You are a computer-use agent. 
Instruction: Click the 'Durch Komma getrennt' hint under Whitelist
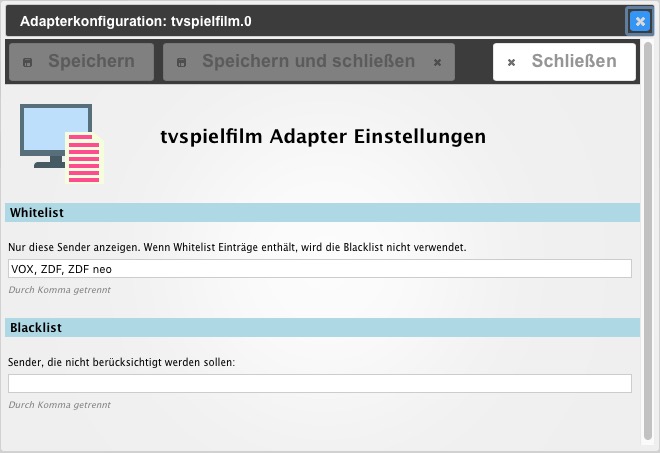click(59, 290)
